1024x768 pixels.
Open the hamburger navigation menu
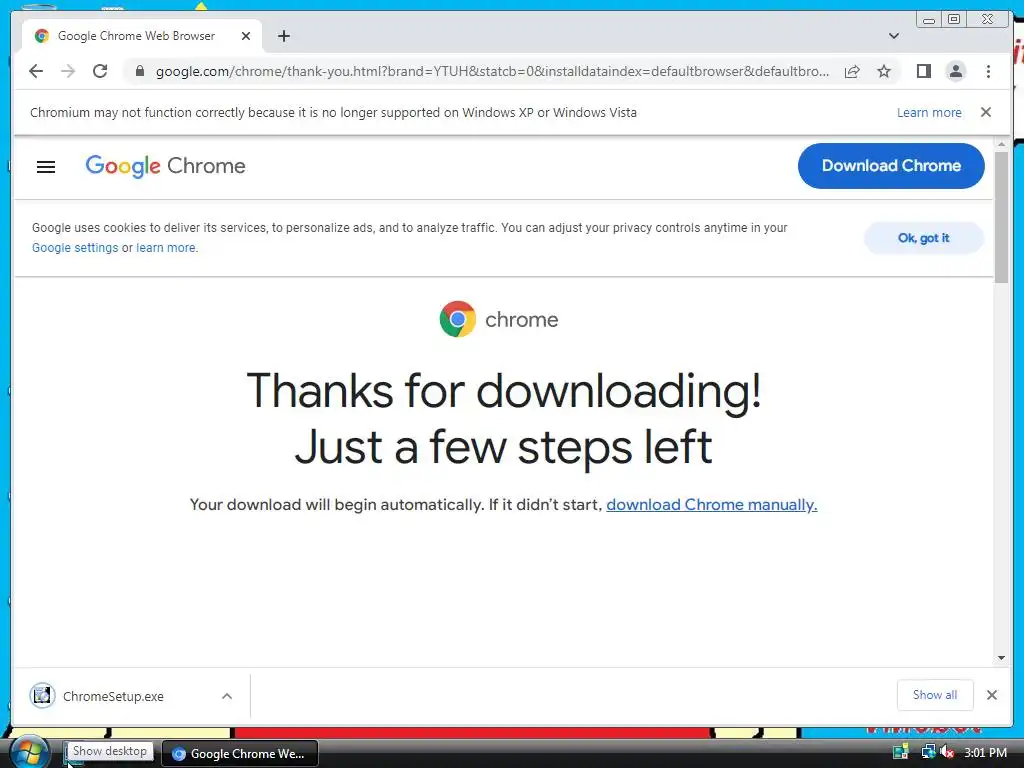click(46, 167)
